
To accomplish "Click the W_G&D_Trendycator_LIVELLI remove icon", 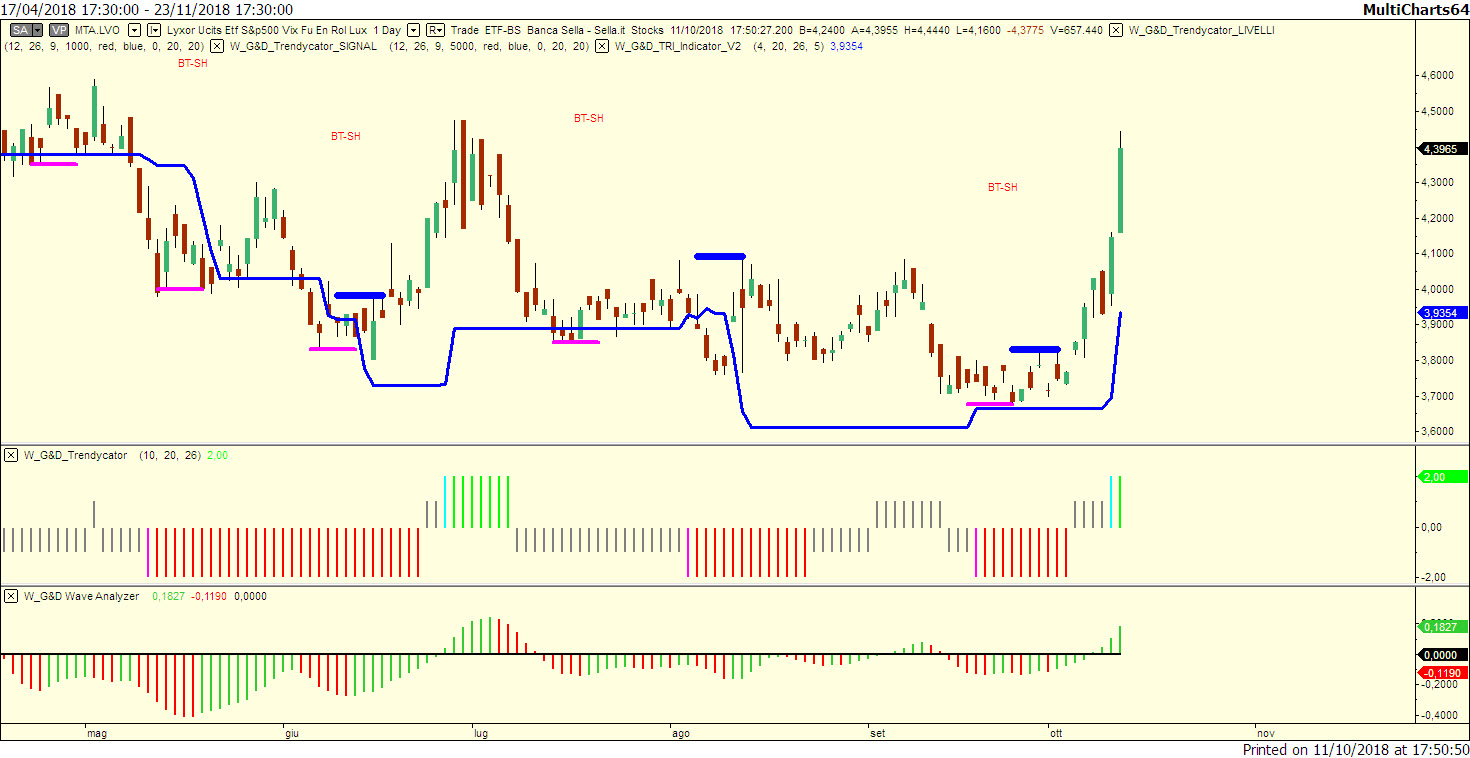I will coord(1116,30).
